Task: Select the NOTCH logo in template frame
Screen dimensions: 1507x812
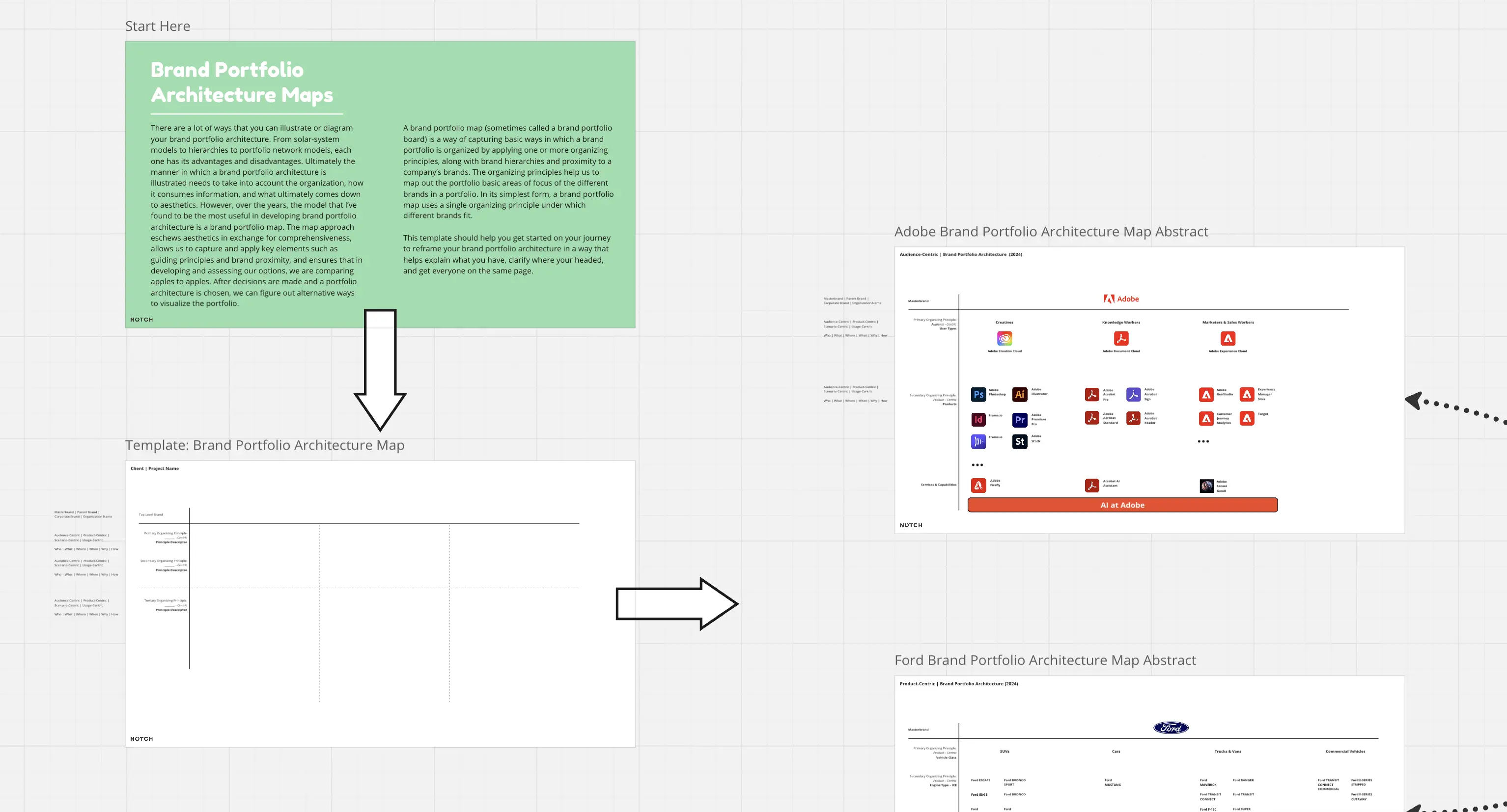Action: pos(141,739)
